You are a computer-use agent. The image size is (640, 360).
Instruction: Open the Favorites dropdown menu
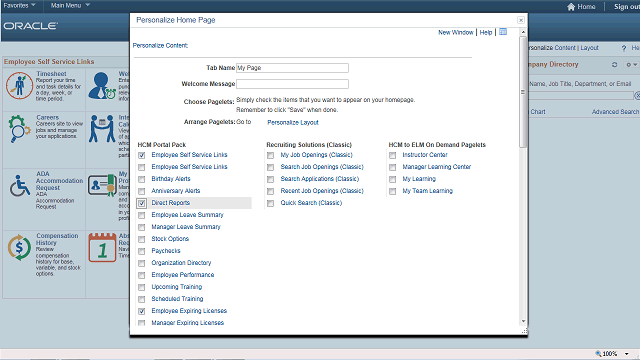pos(20,5)
